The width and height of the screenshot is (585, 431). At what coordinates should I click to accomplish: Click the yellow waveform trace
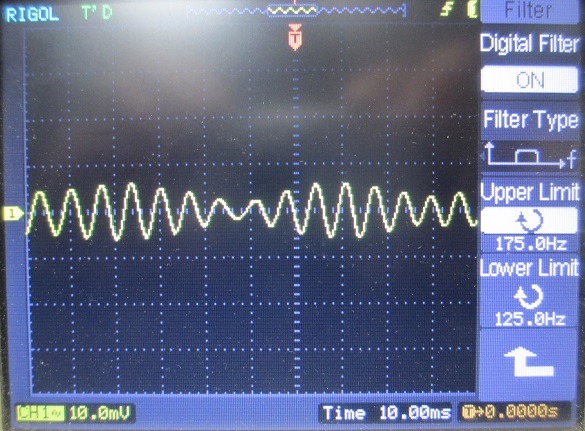click(x=252, y=211)
